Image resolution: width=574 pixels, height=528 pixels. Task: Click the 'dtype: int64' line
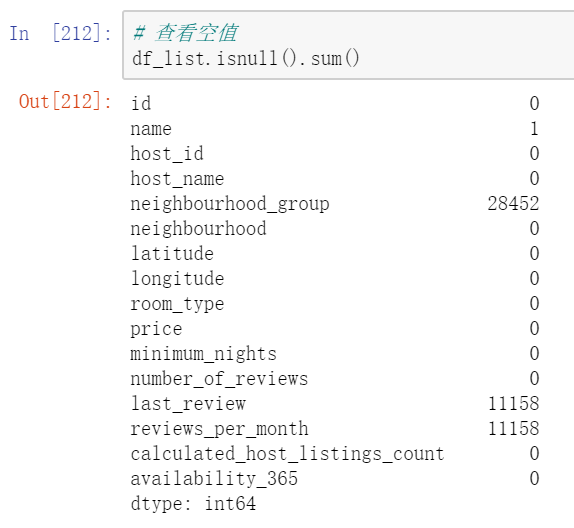(x=193, y=504)
